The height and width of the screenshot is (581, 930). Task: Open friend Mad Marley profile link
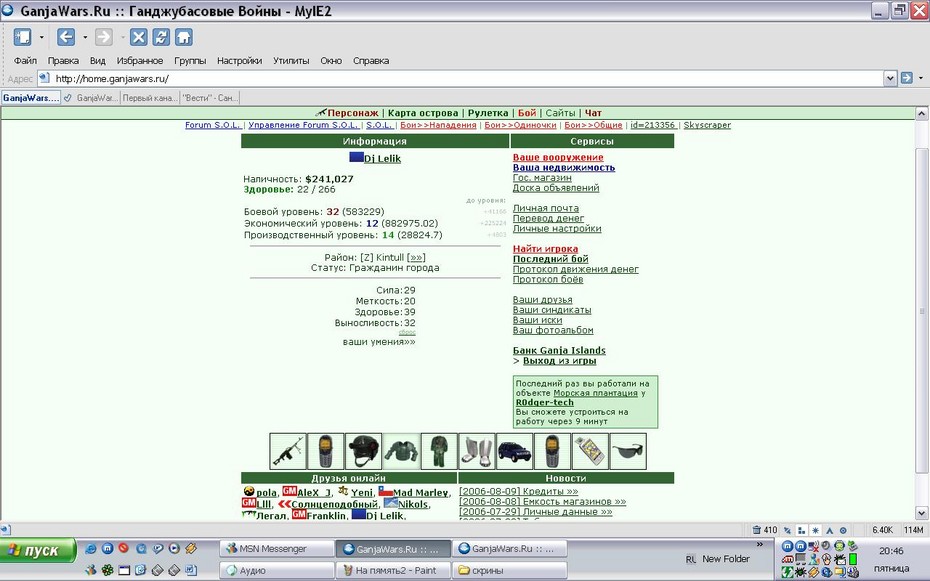point(420,493)
